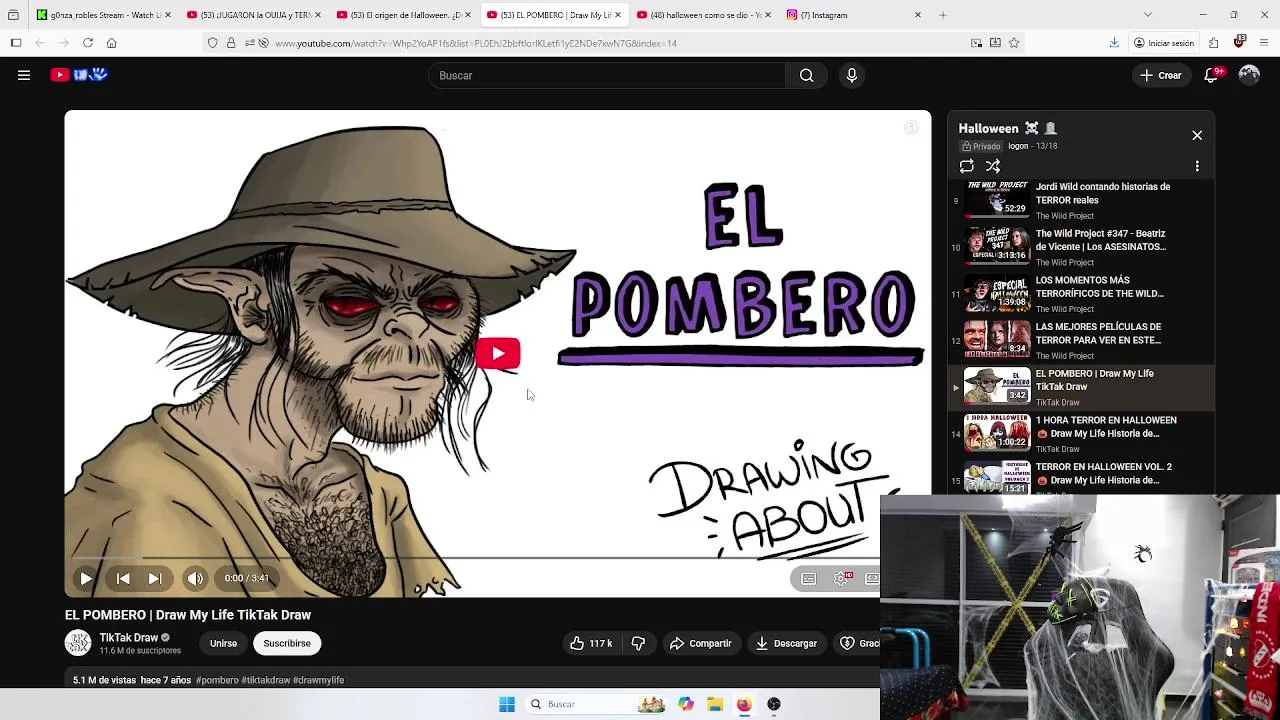
Task: Click the Compartir share button
Action: click(701, 643)
